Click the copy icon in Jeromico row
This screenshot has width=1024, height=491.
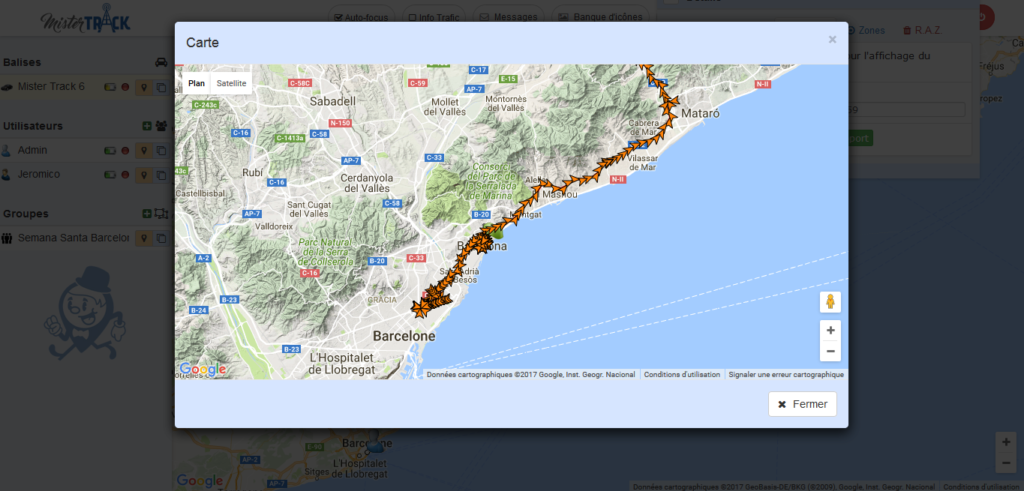(x=161, y=175)
